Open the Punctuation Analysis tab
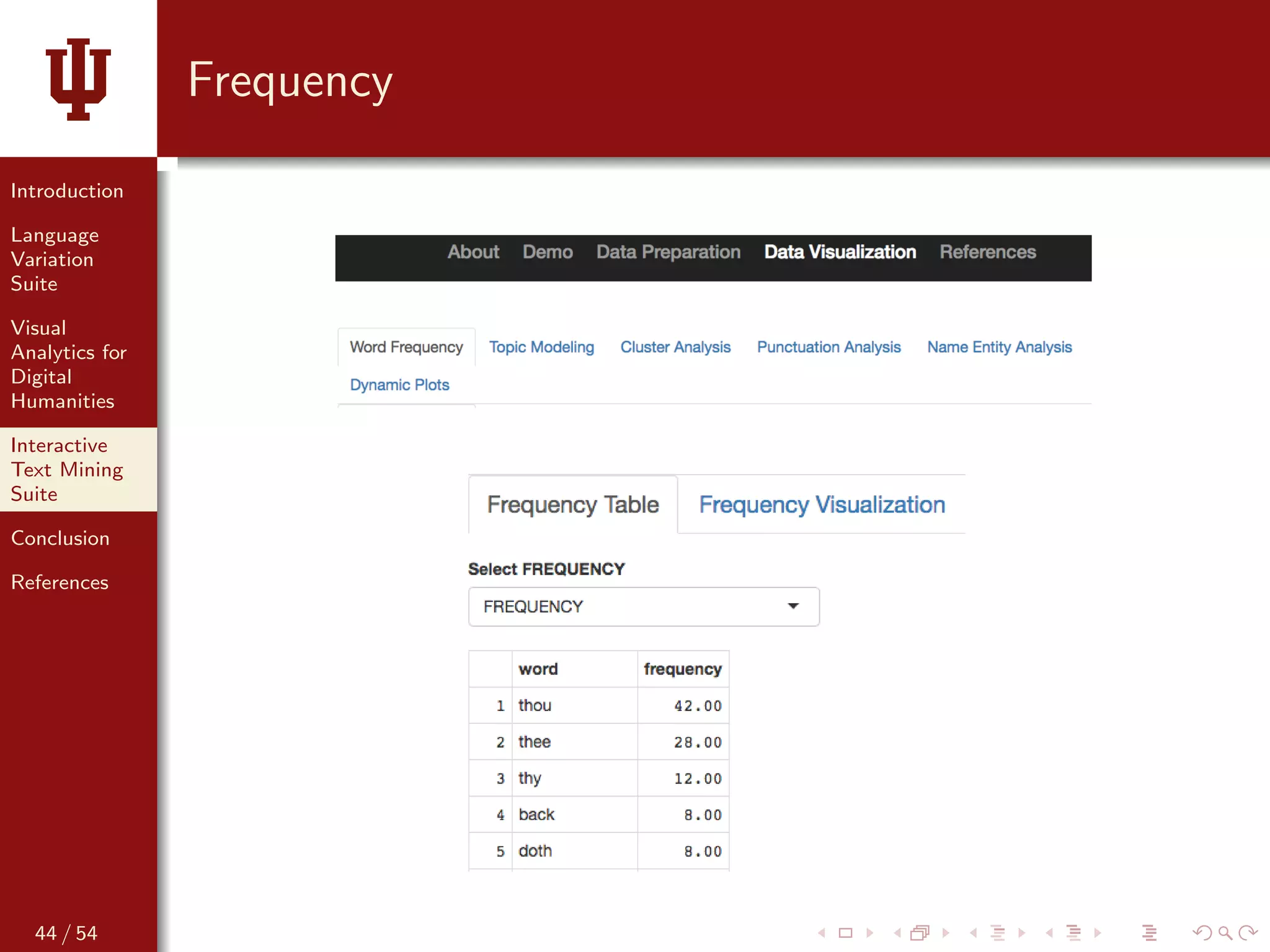Image resolution: width=1270 pixels, height=952 pixels. click(828, 347)
